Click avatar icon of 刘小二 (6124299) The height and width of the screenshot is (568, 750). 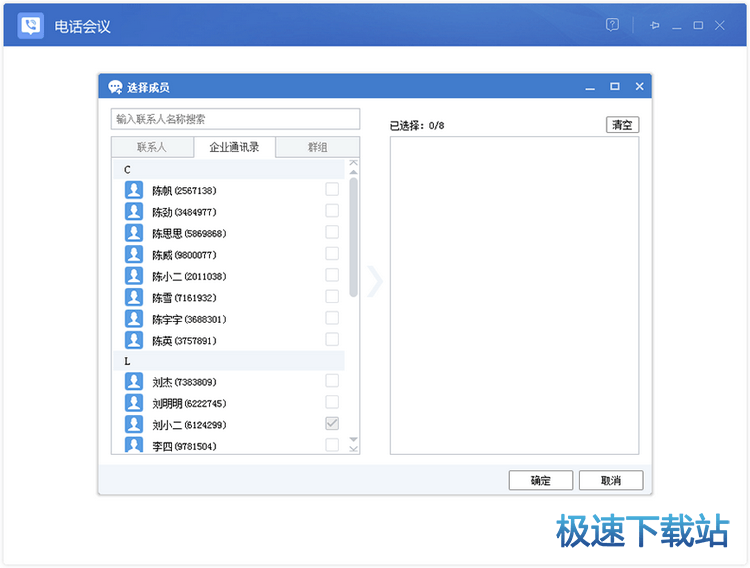pyautogui.click(x=134, y=424)
